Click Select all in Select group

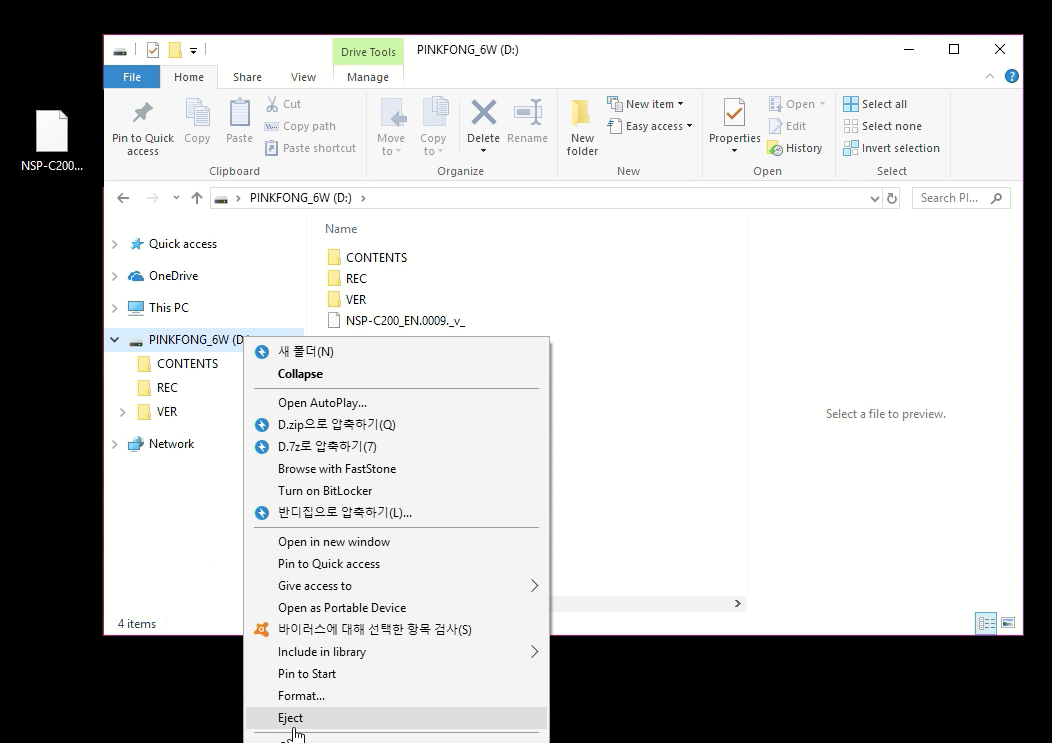click(875, 104)
